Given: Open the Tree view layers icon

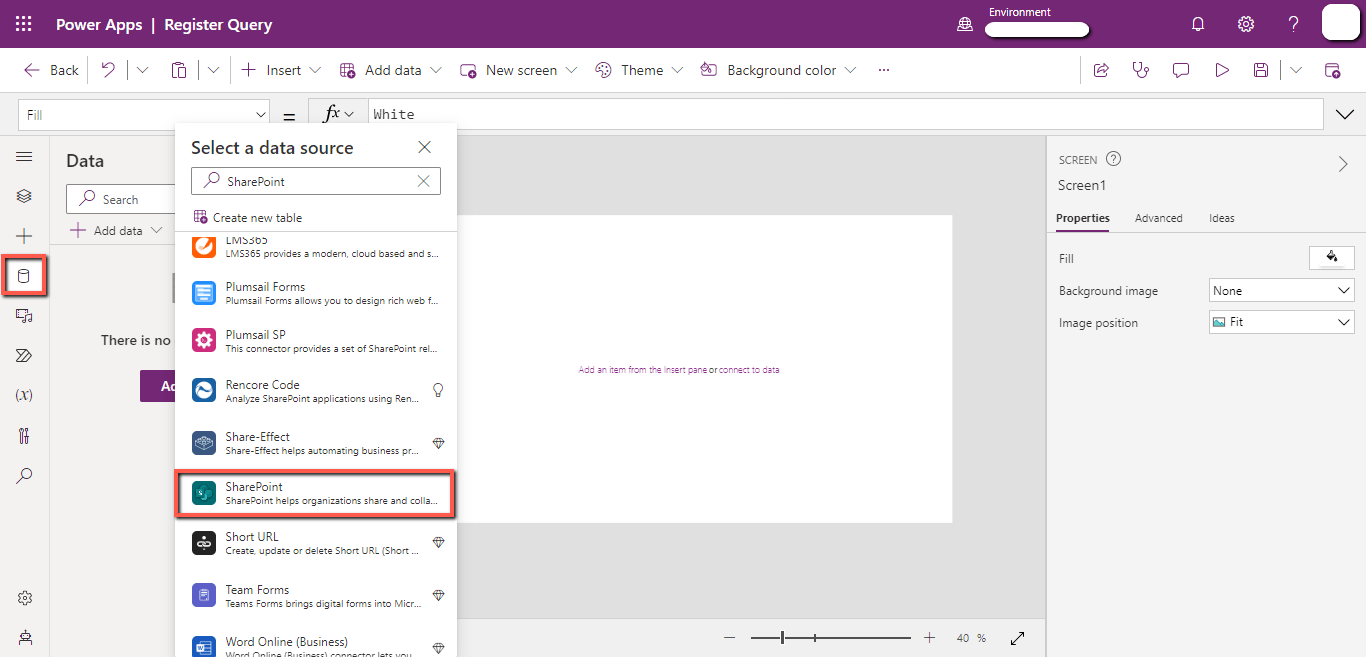Looking at the screenshot, I should click(24, 196).
